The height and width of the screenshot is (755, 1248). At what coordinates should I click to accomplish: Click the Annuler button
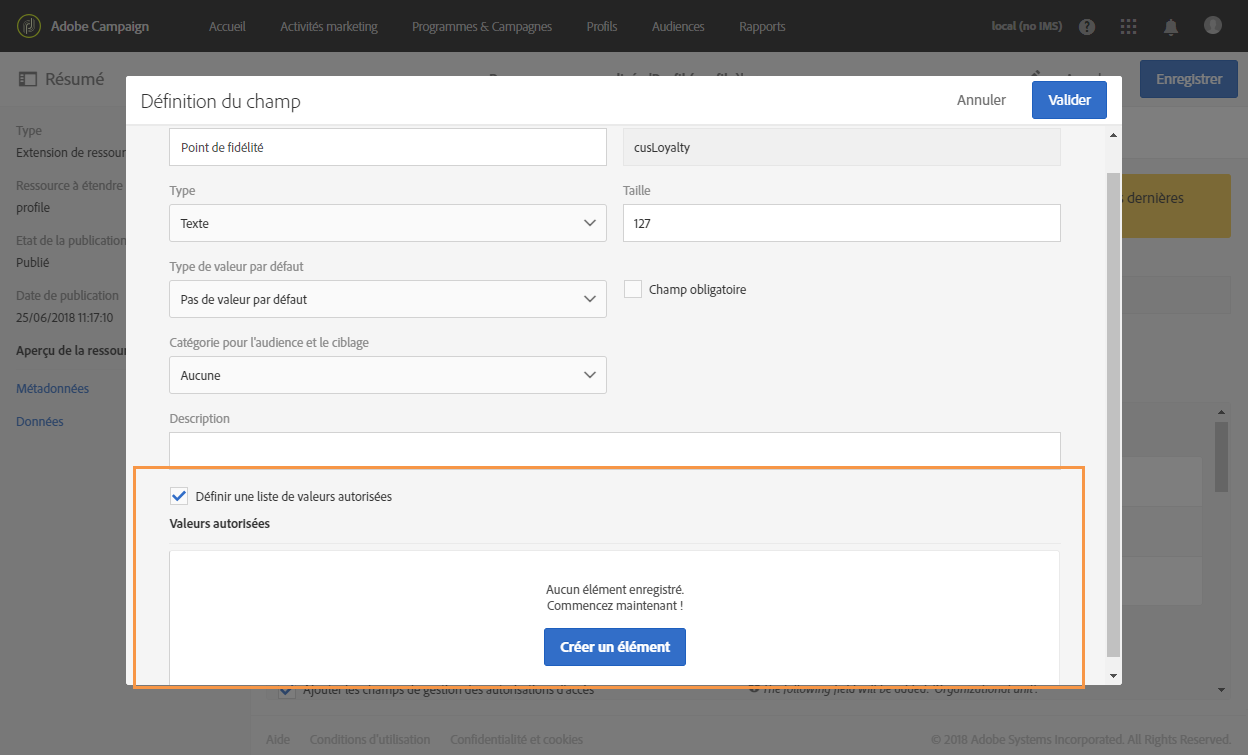981,100
